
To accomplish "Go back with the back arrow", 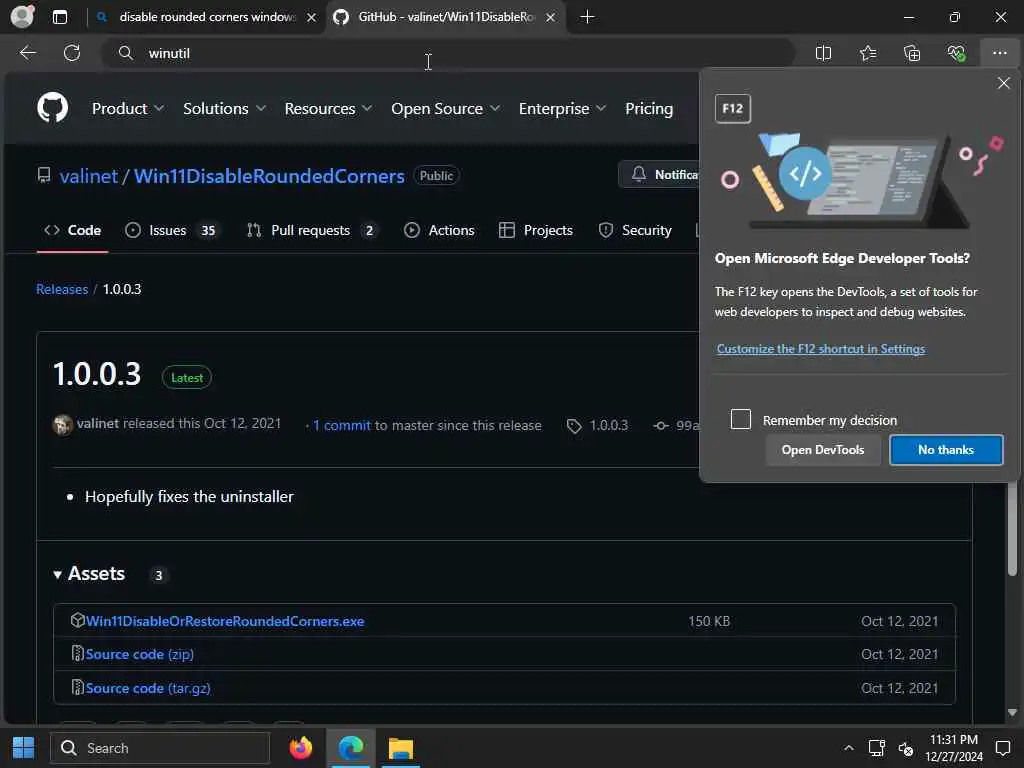I will point(28,53).
